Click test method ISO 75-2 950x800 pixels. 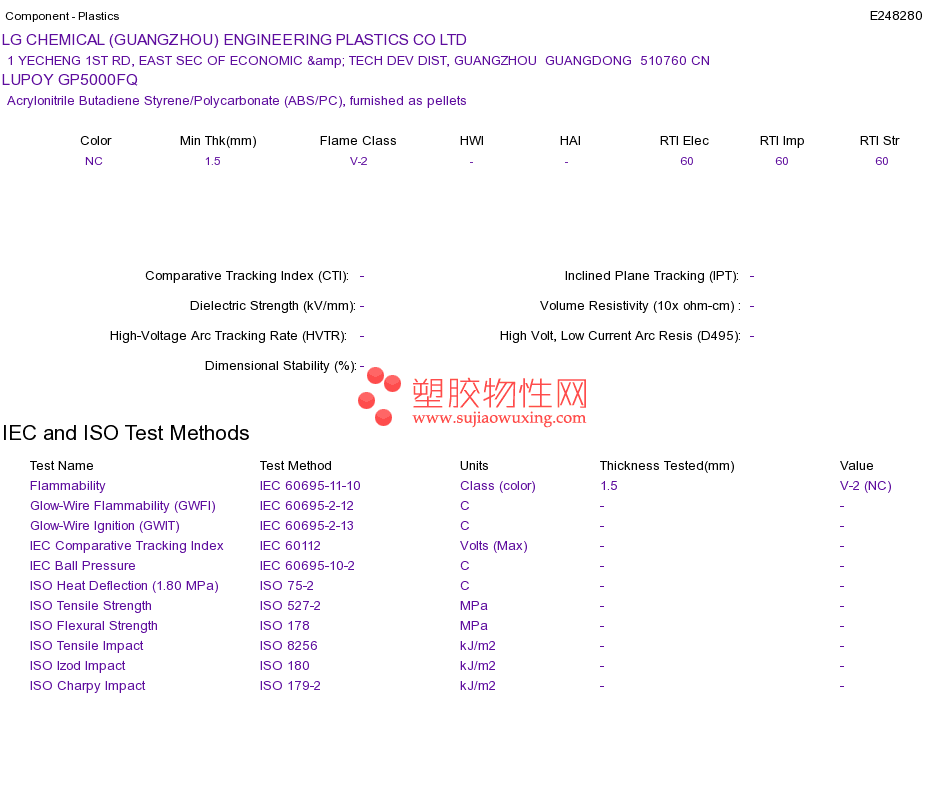[287, 585]
